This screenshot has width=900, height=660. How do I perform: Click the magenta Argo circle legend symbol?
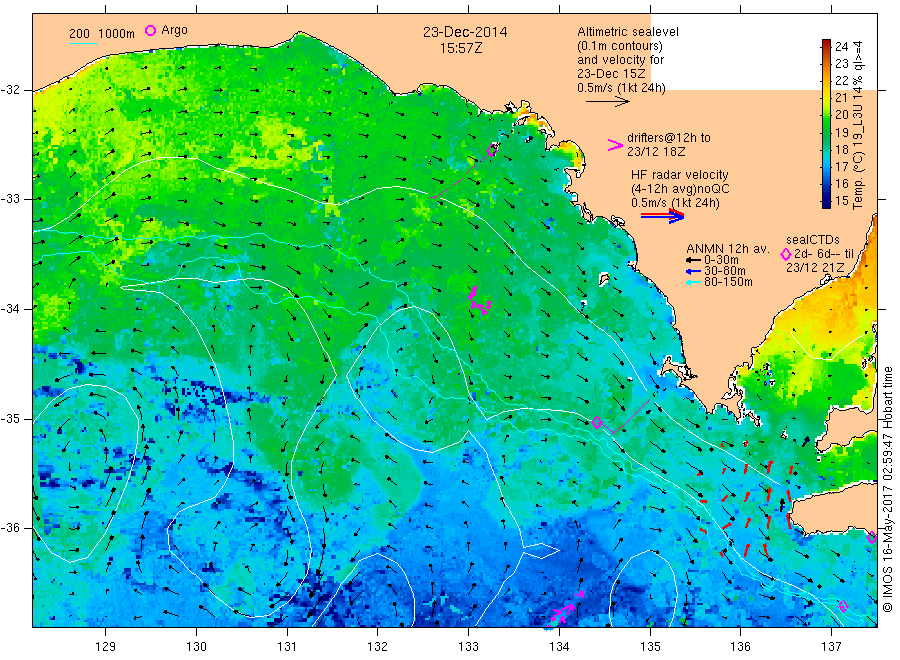[150, 30]
